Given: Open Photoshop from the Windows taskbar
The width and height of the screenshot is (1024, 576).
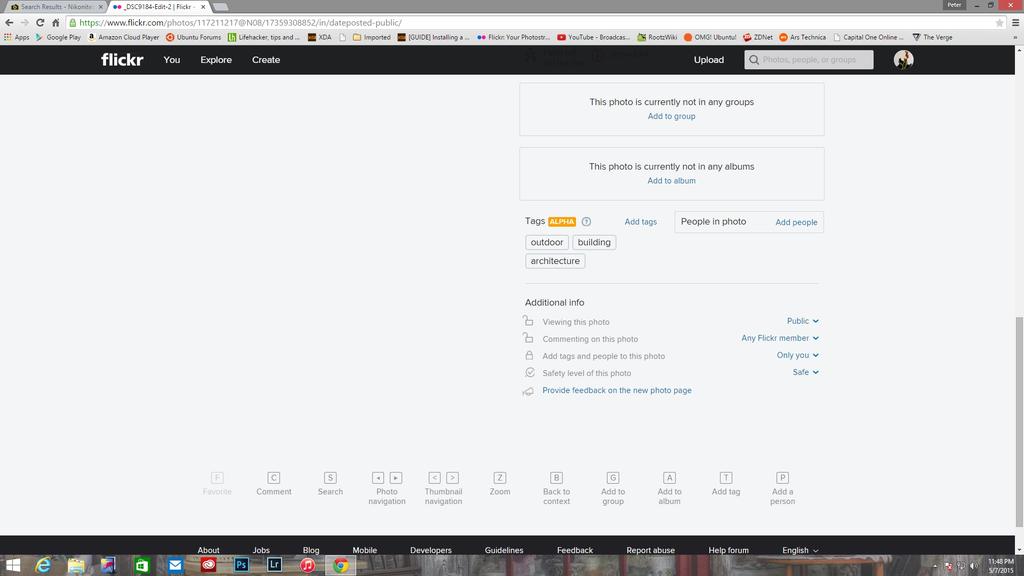Looking at the screenshot, I should [241, 565].
